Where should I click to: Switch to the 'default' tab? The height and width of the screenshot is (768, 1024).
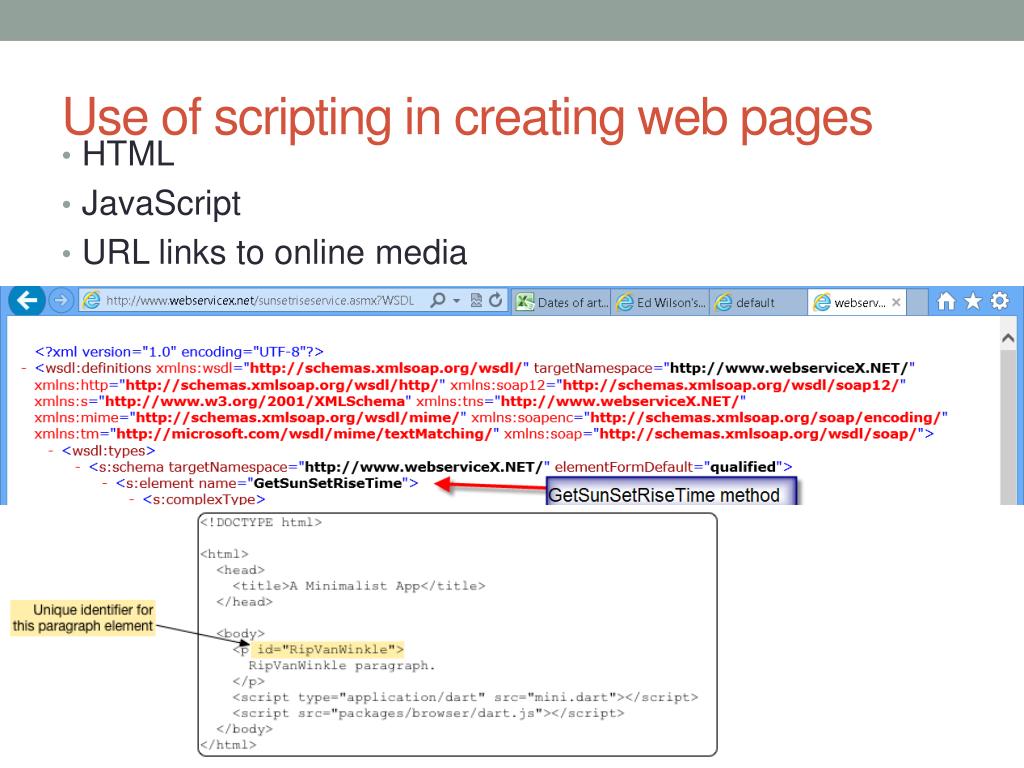757,302
